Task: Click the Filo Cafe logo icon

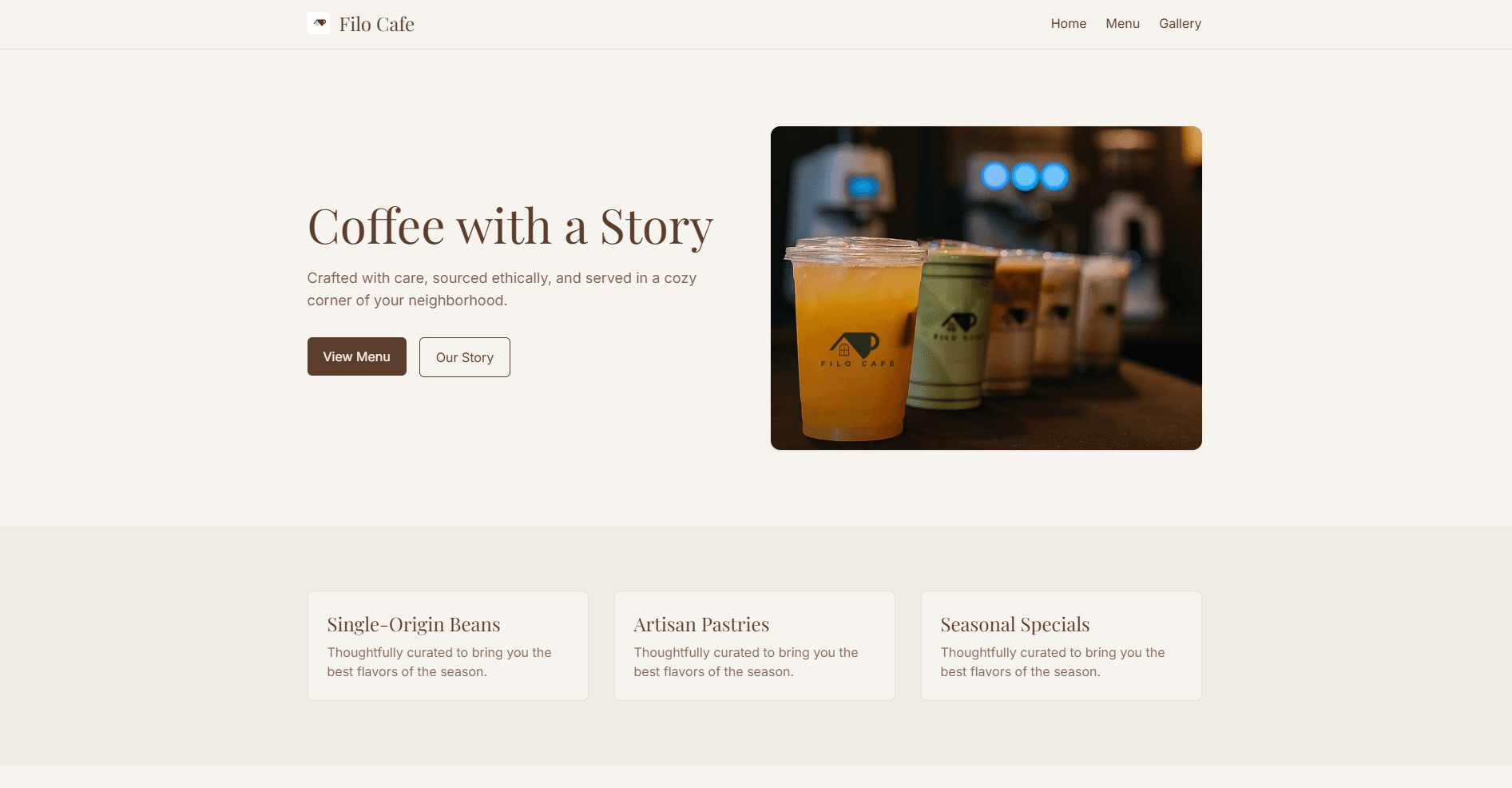Action: [319, 23]
